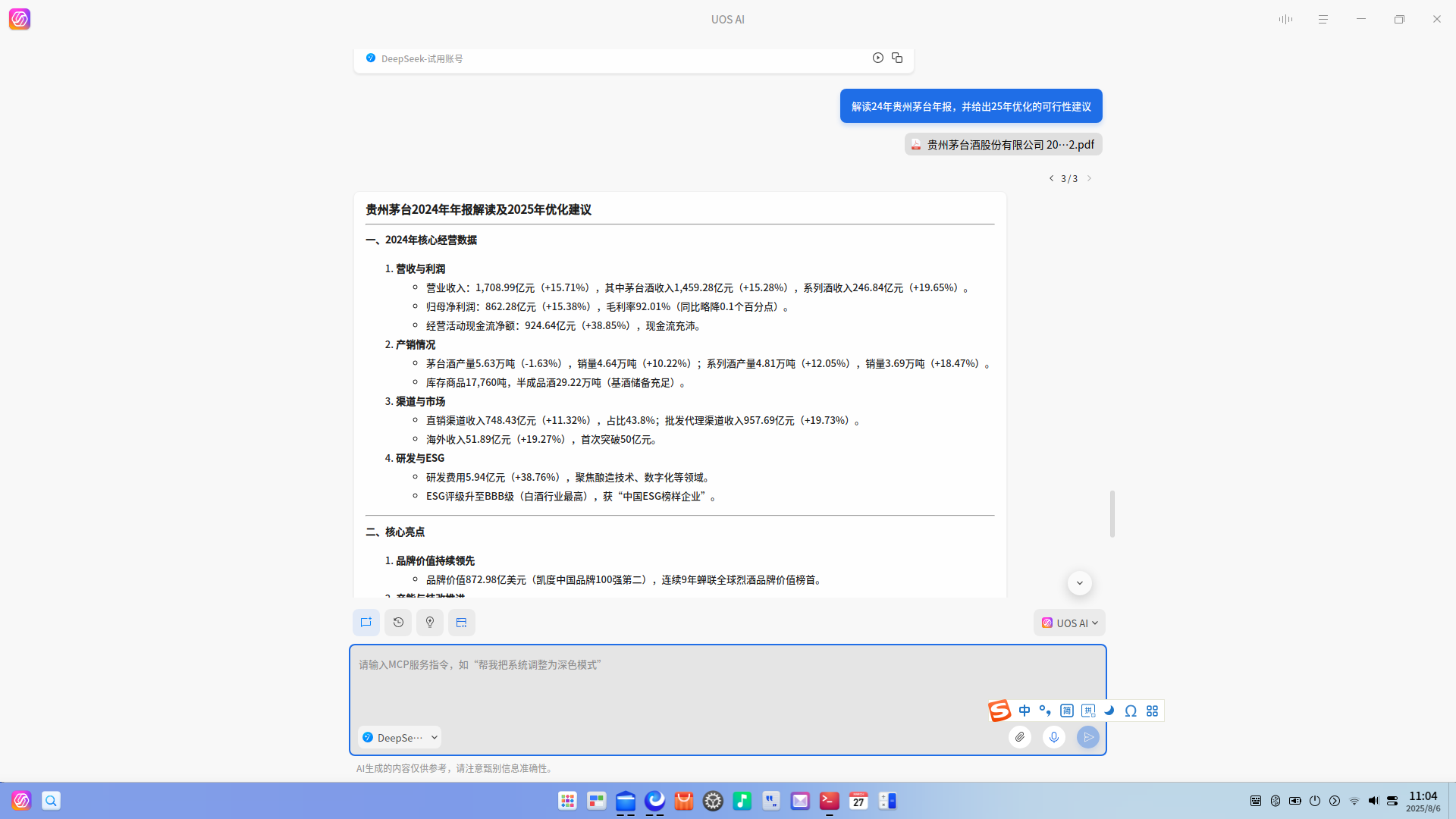Screen dimensions: 1456x819
Task: Expand the DeepSeek model dropdown
Action: [x=400, y=737]
